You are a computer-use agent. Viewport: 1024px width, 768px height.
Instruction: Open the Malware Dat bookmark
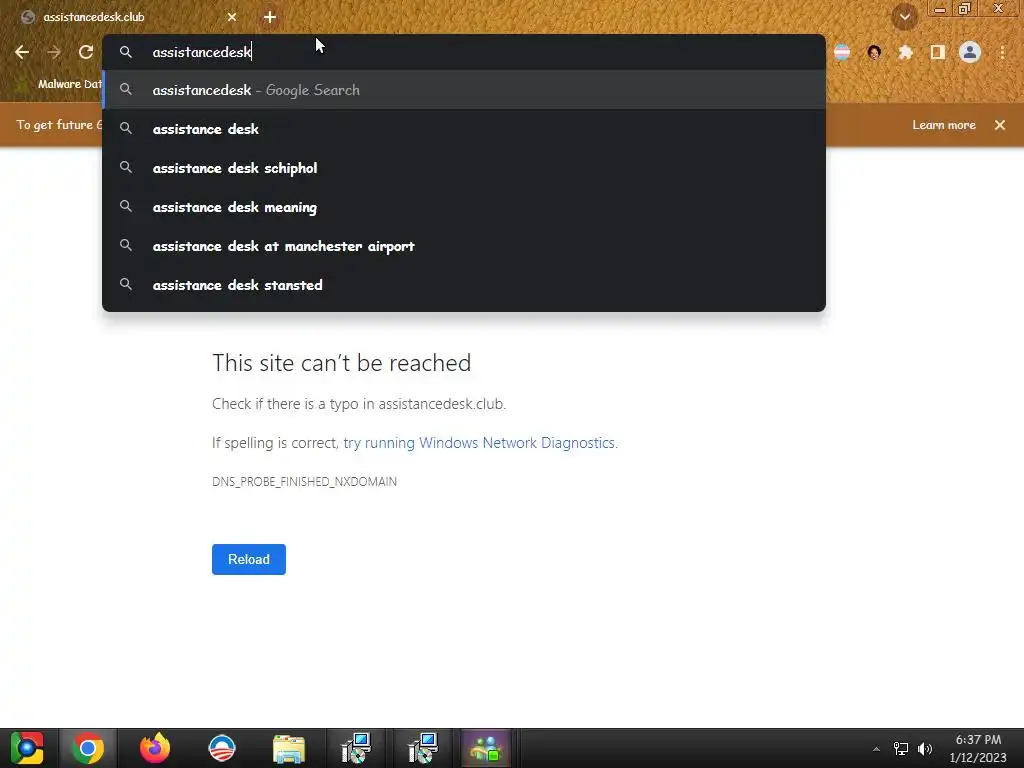click(59, 84)
